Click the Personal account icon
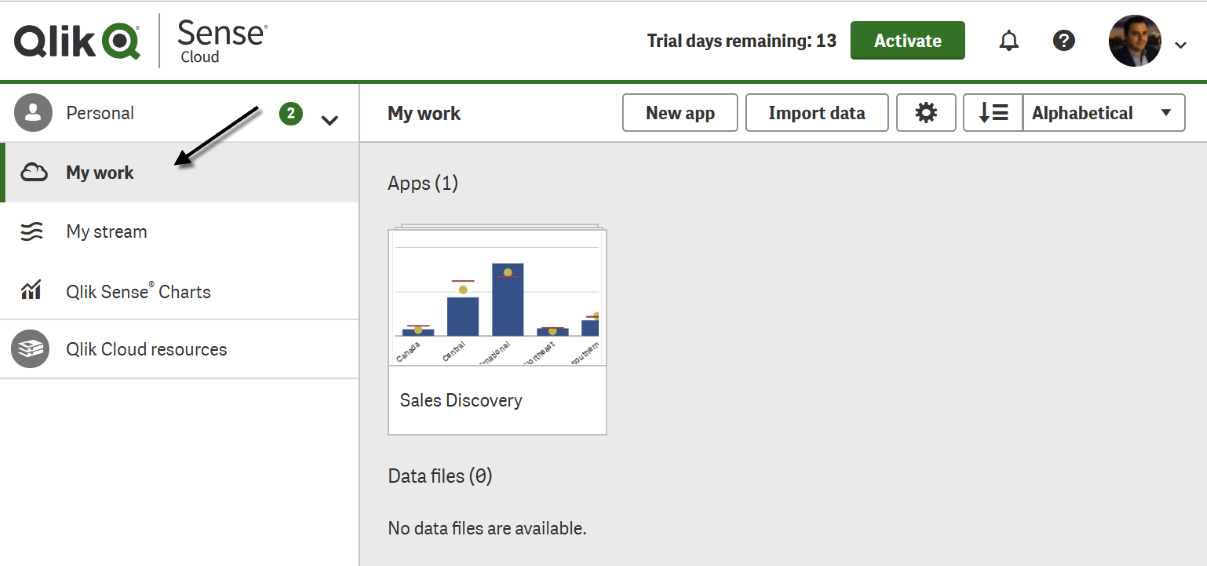The width and height of the screenshot is (1207, 566). pyautogui.click(x=33, y=113)
